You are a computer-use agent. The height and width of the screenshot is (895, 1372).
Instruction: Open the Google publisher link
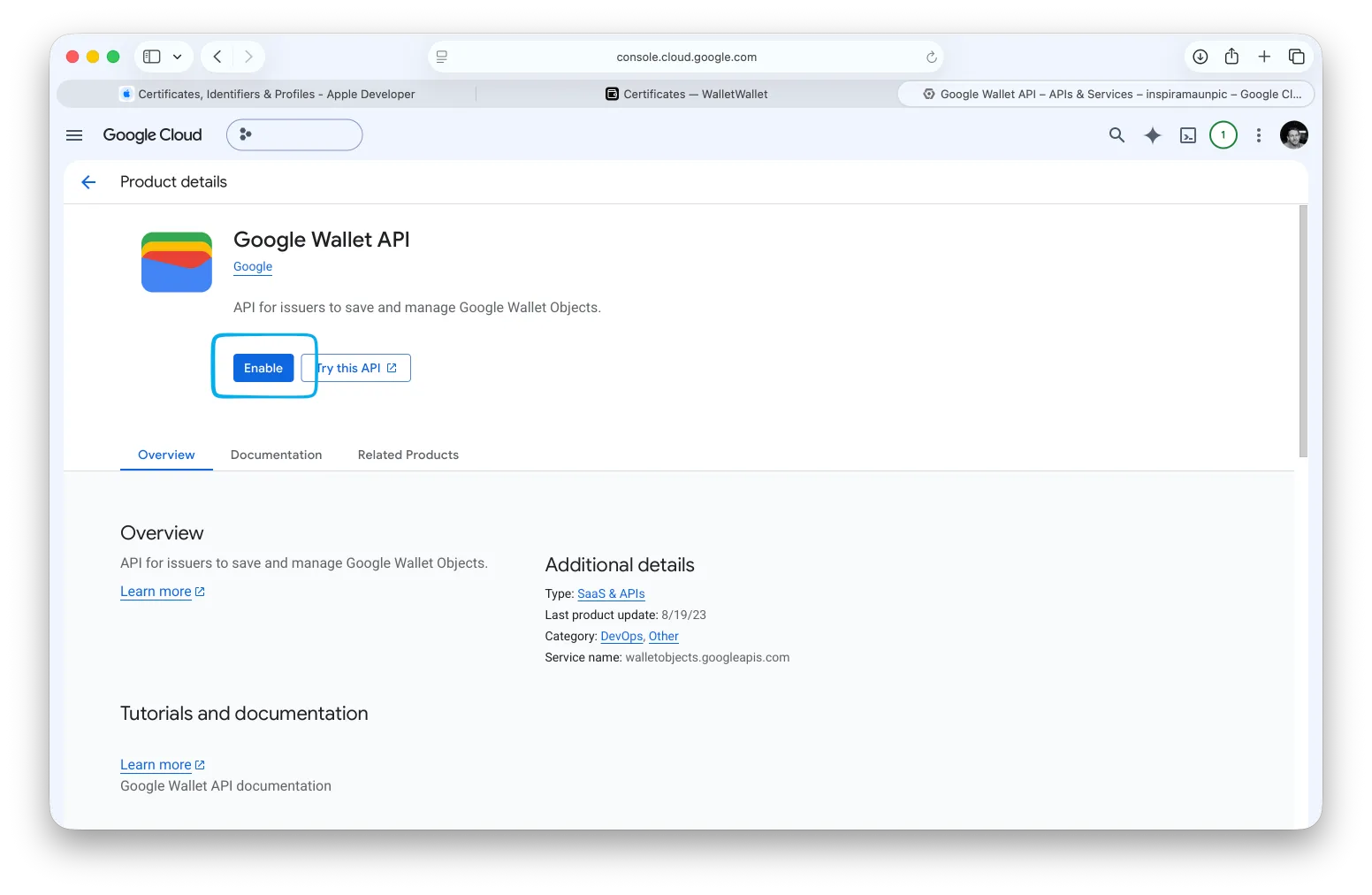[253, 266]
